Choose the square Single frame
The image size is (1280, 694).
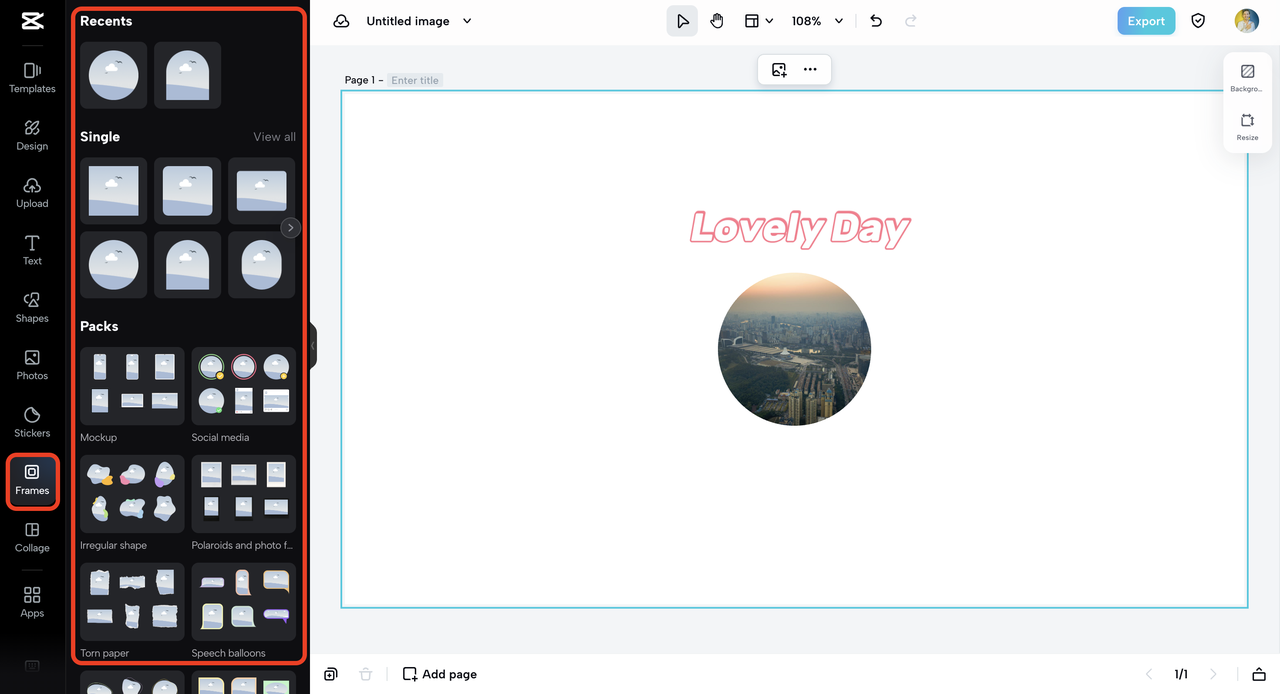113,191
